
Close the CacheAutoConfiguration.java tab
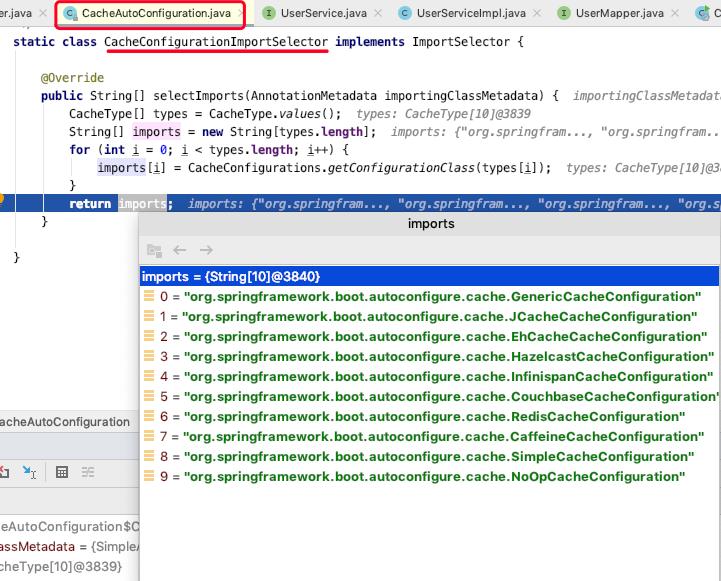[x=240, y=13]
